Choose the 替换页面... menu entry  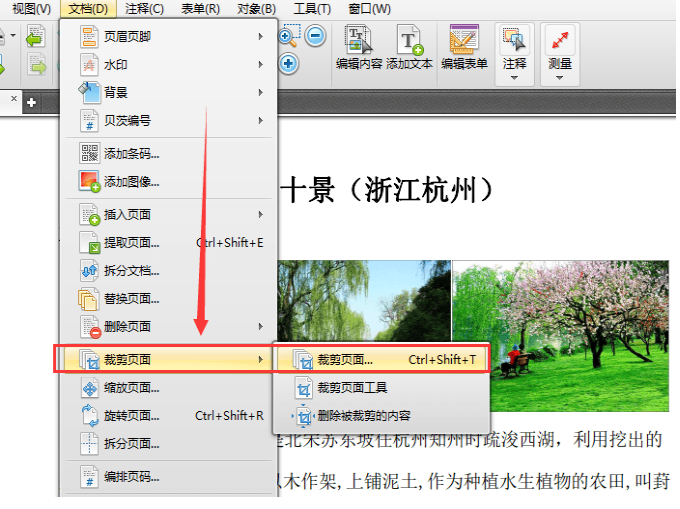(x=169, y=299)
